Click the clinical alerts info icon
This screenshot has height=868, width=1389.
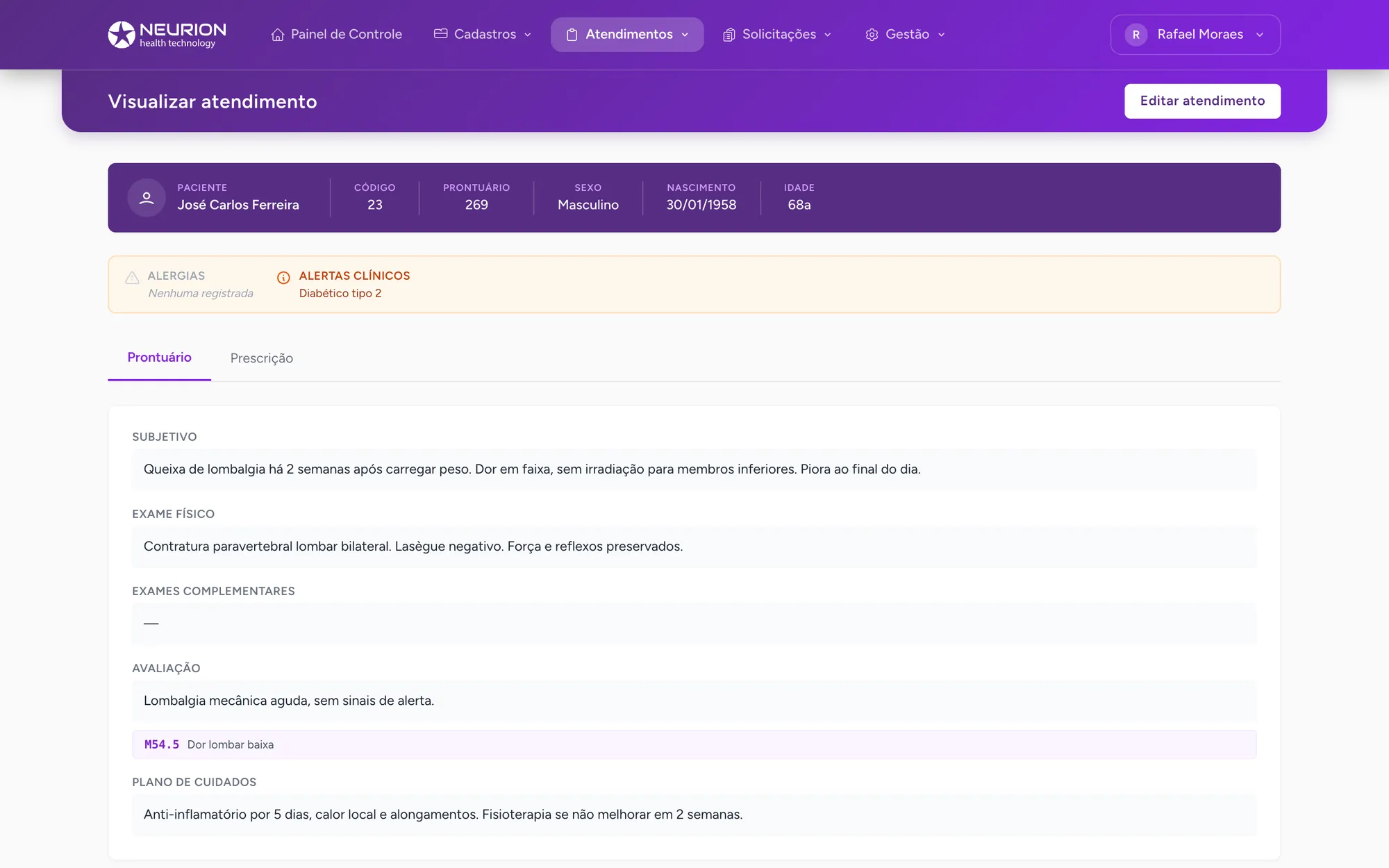(x=283, y=278)
